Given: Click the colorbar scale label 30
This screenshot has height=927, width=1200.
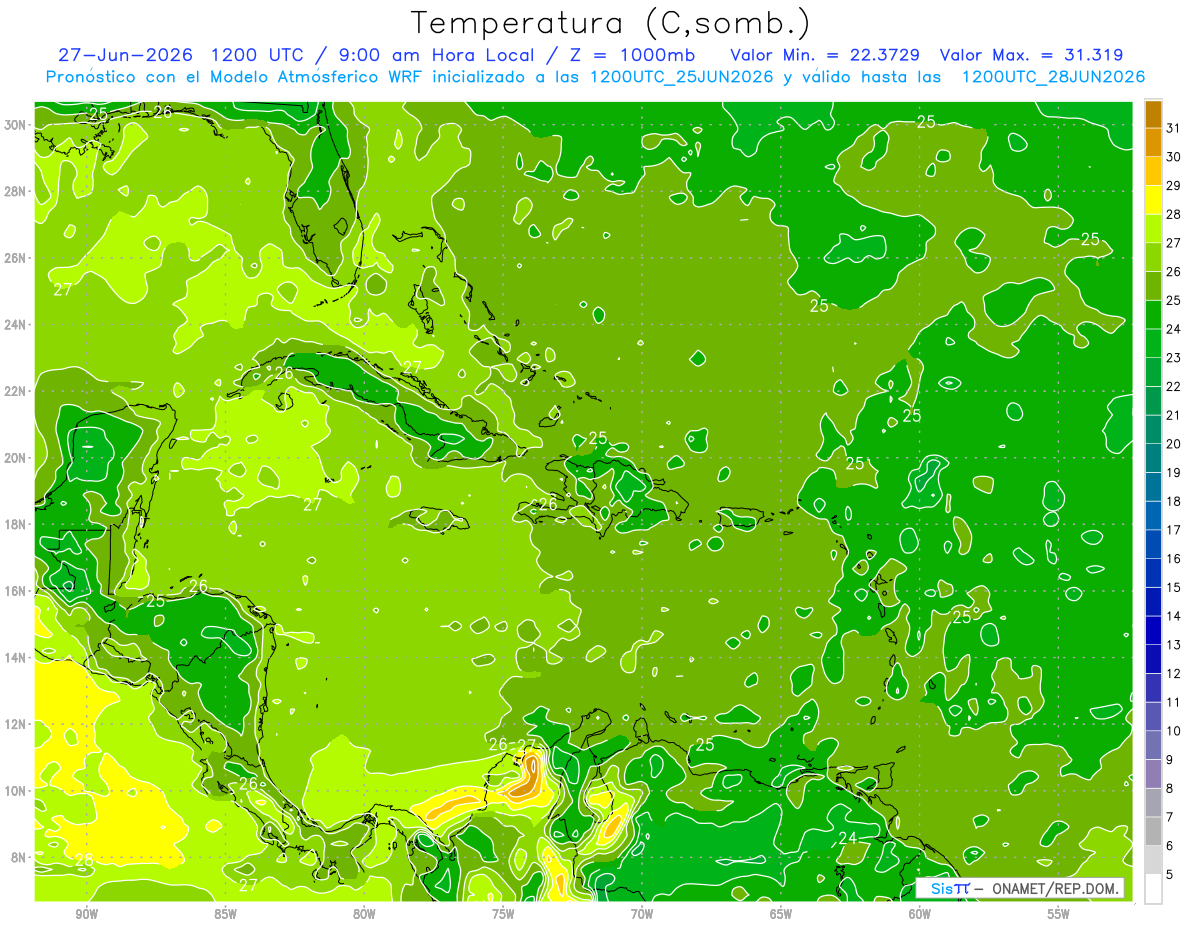Looking at the screenshot, I should click(1173, 157).
